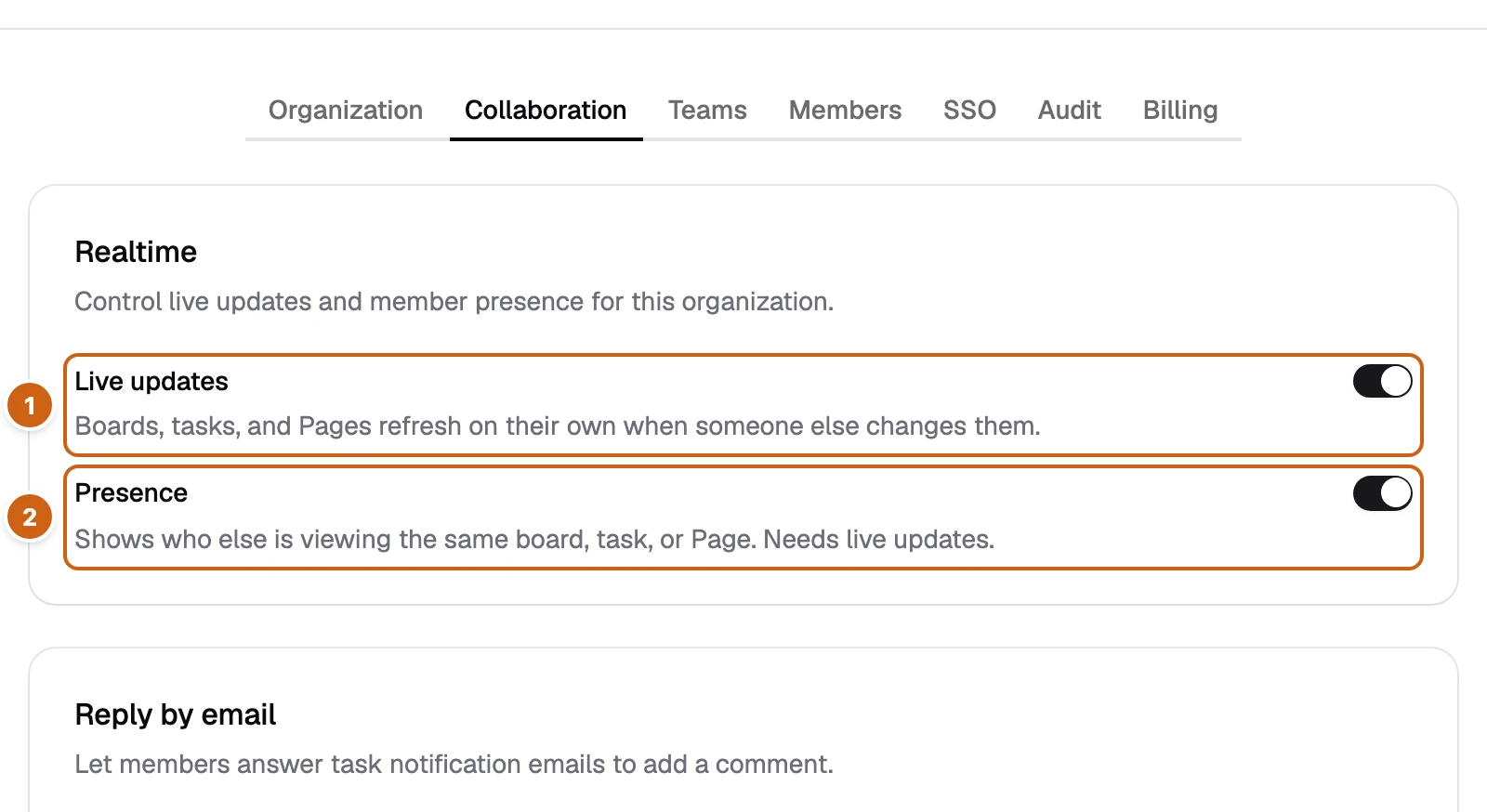Select the Collaboration tab

pos(546,111)
